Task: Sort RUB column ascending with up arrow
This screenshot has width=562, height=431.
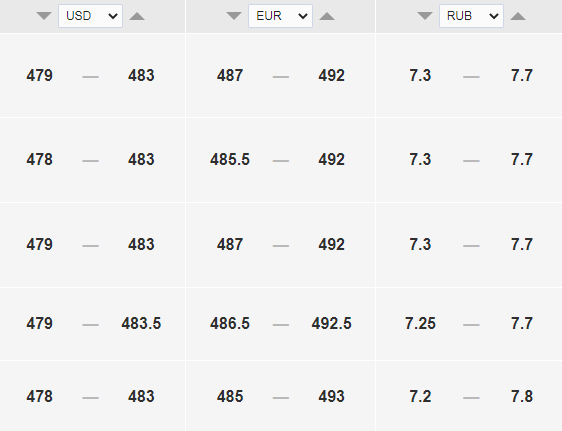Action: pos(518,16)
